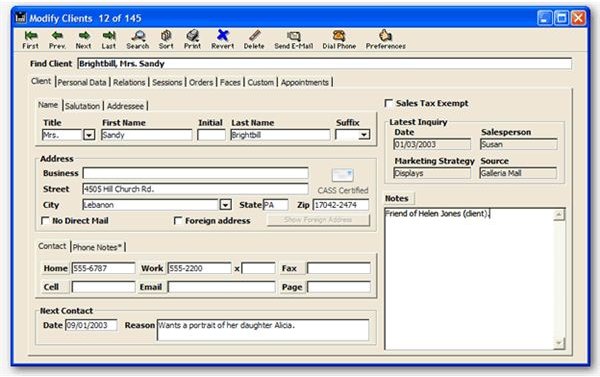Go to the Next client record
Image resolution: width=600 pixels, height=377 pixels.
pos(83,40)
